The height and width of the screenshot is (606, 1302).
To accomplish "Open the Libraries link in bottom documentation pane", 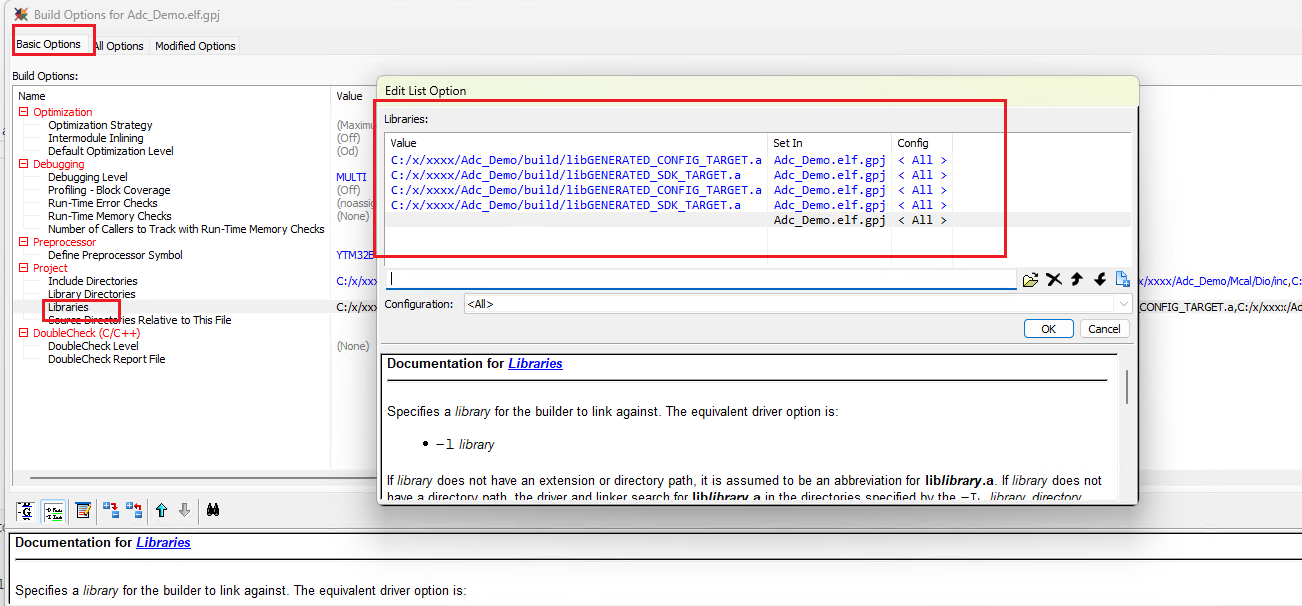I will click(163, 543).
